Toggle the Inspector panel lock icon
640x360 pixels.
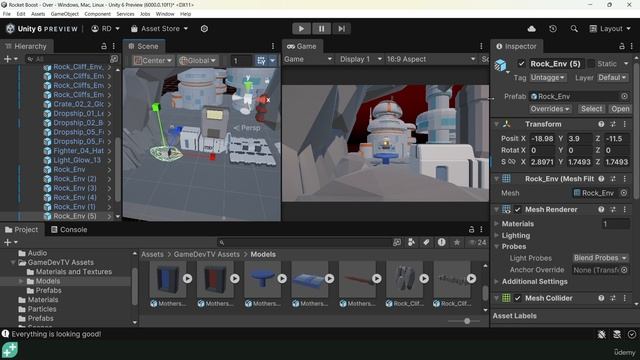[621, 46]
